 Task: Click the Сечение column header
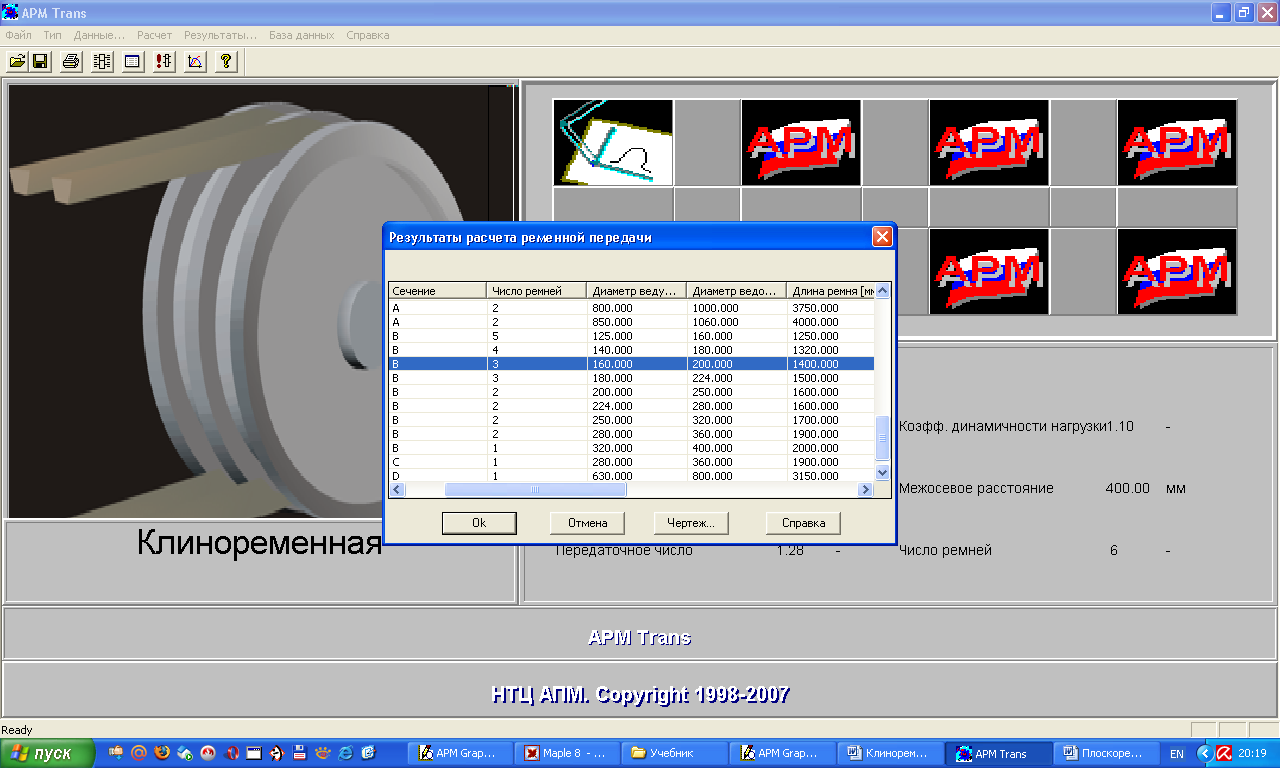(438, 291)
